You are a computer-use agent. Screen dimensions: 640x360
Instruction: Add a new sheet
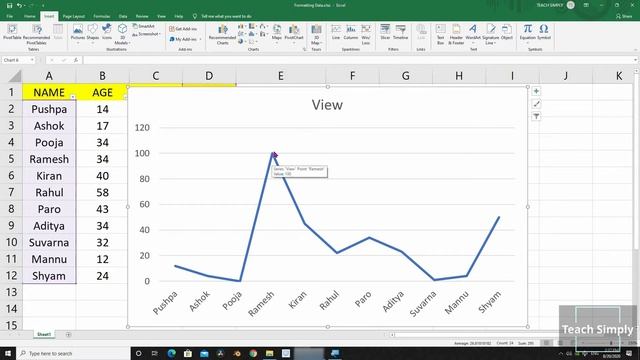point(68,334)
